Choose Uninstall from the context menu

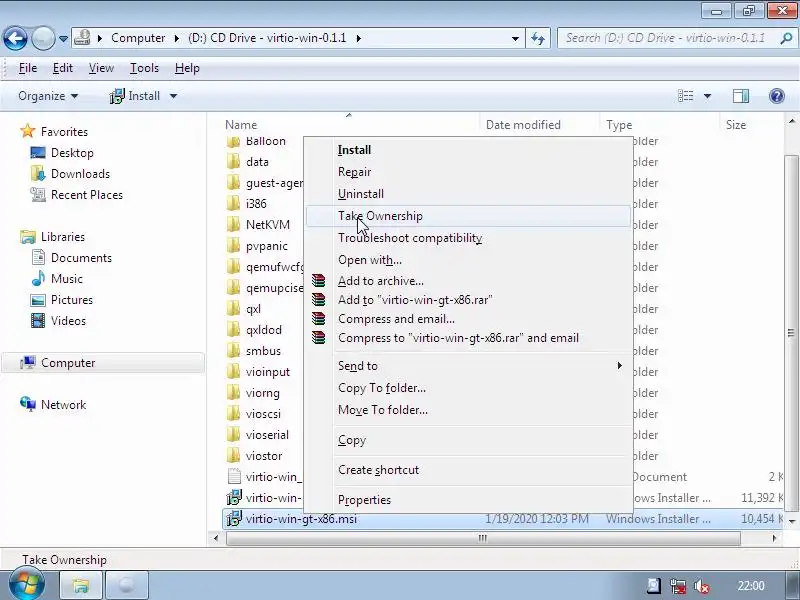(468, 194)
